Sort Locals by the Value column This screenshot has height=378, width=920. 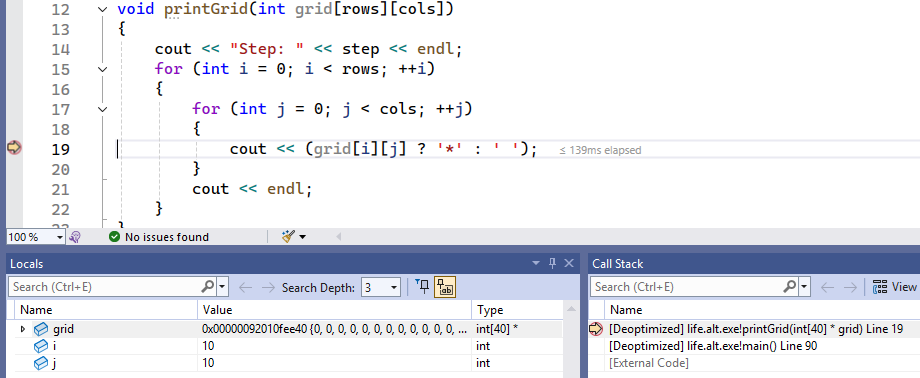coord(334,310)
